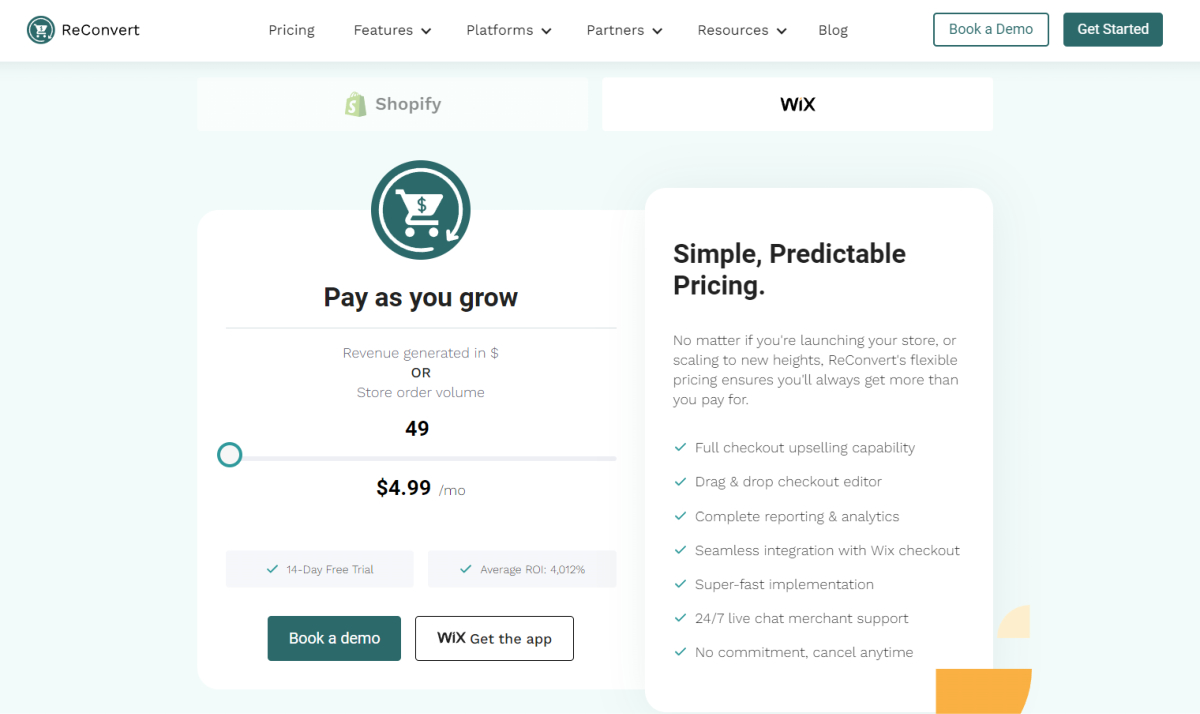The height and width of the screenshot is (714, 1200).
Task: Click the ReConvert cart logo icon
Action: coord(41,30)
